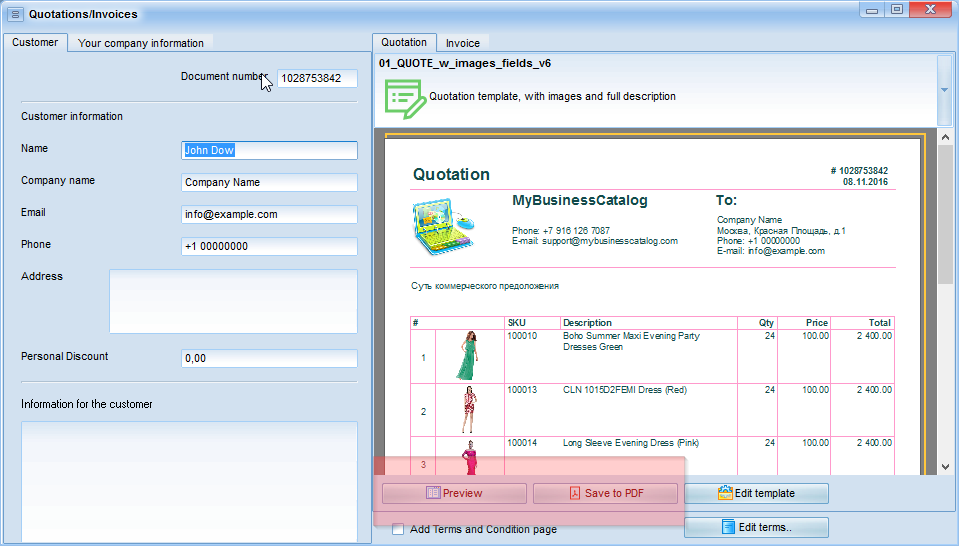Enable Add Terms and Condition page
Screen dimensions: 959x546
(x=398, y=529)
